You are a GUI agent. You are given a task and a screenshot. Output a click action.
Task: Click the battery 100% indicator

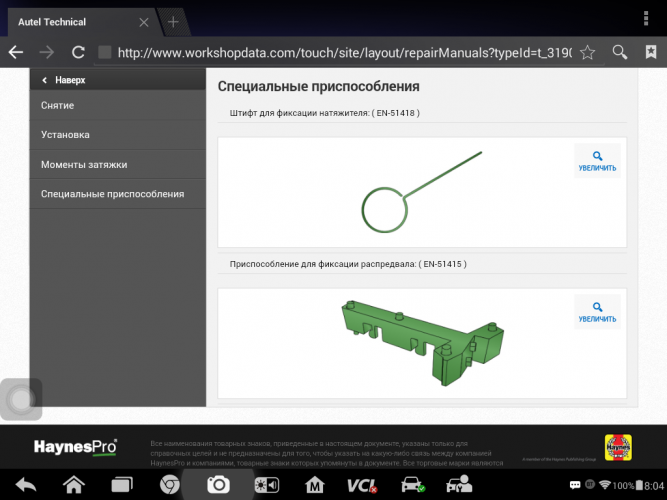click(x=628, y=486)
